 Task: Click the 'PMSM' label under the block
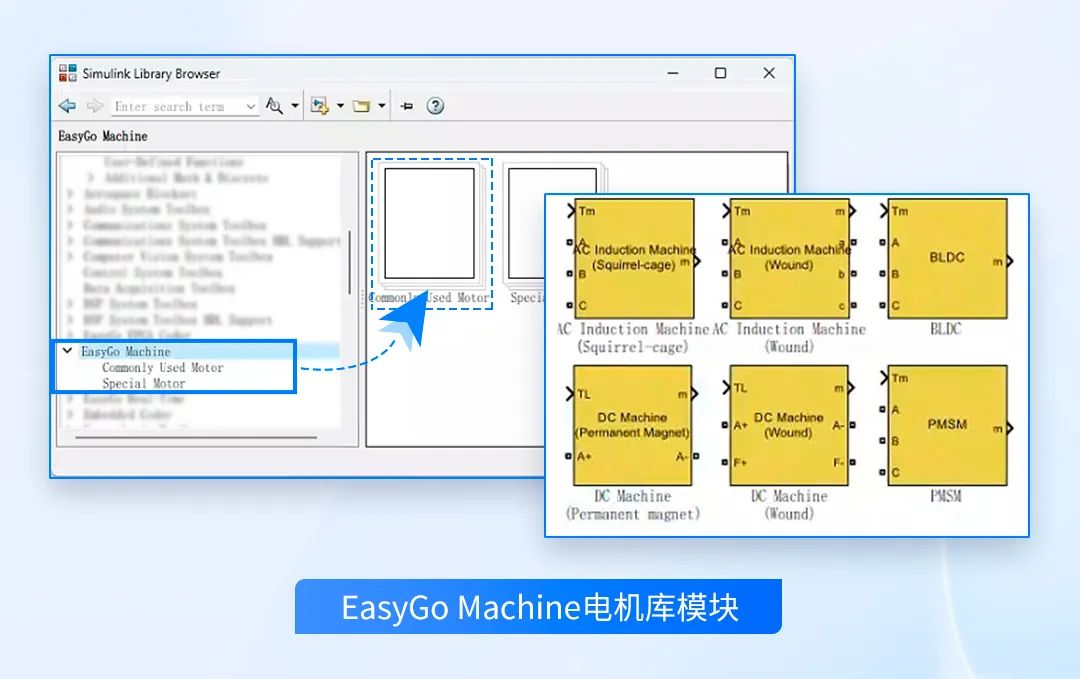pyautogui.click(x=946, y=496)
